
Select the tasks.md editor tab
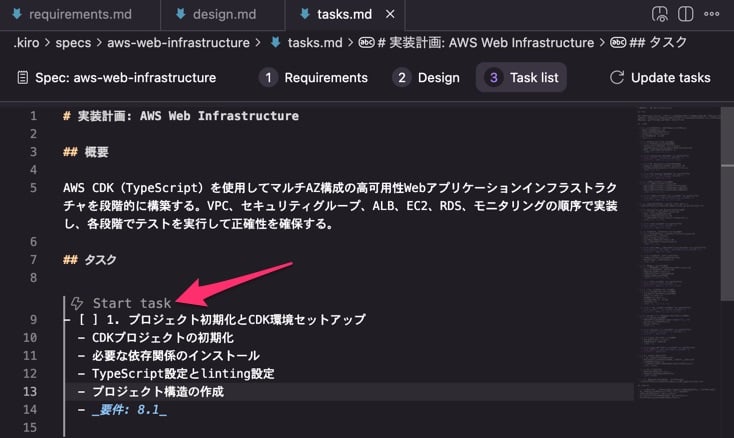(344, 15)
